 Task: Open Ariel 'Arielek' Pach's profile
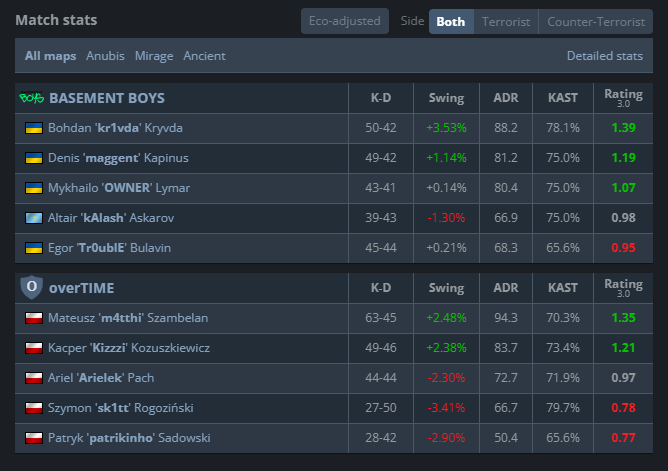[x=101, y=378]
